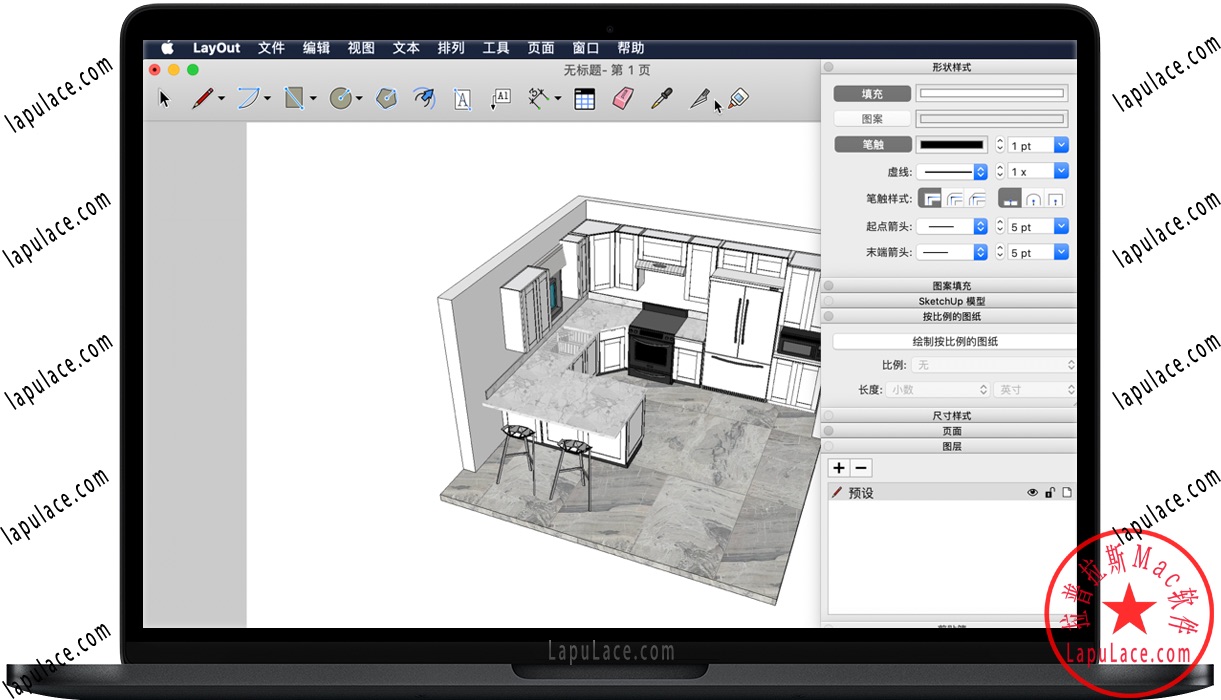Open the 虚线 dash pattern dropdown

(x=952, y=172)
